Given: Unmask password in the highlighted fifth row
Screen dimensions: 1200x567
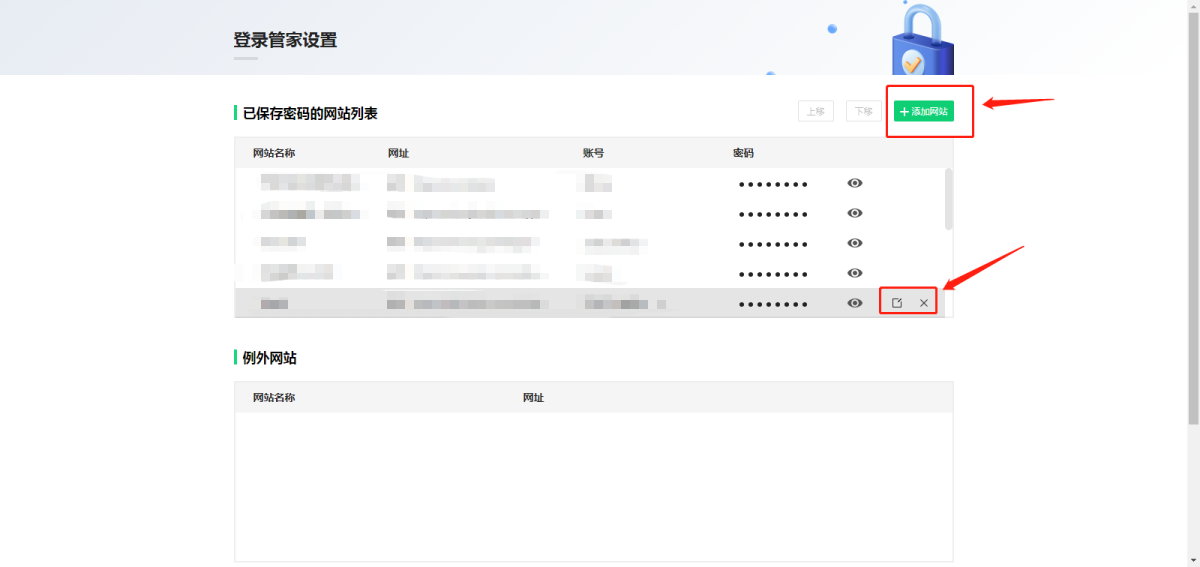Looking at the screenshot, I should tap(854, 303).
